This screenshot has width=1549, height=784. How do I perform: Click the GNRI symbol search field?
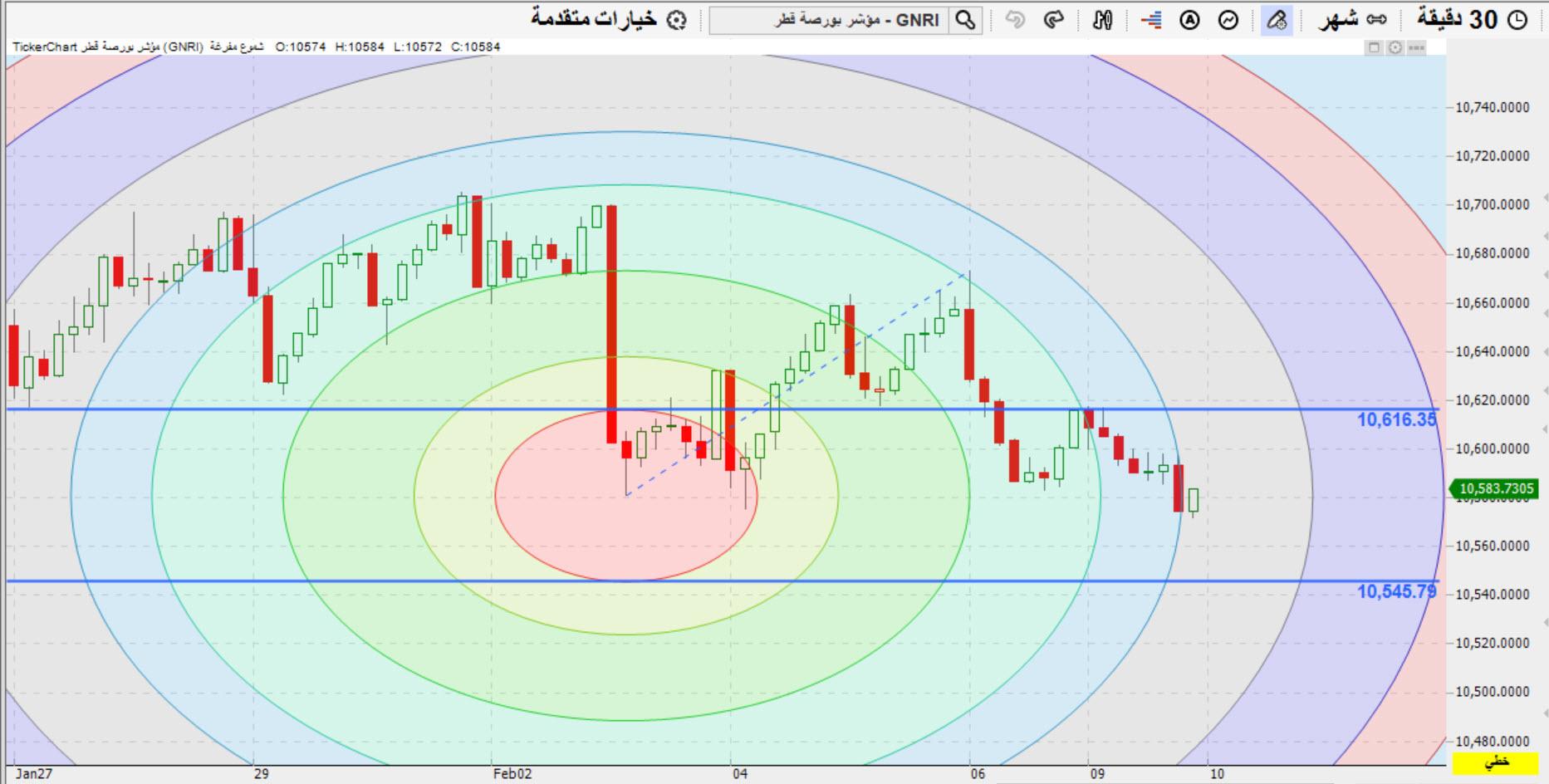pyautogui.click(x=828, y=20)
